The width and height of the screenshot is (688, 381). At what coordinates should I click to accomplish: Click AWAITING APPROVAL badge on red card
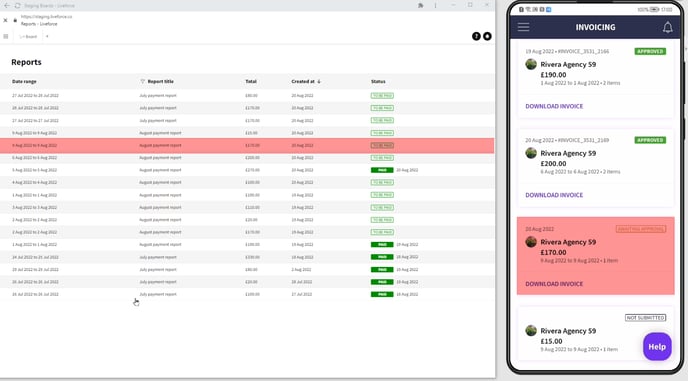pyautogui.click(x=641, y=229)
